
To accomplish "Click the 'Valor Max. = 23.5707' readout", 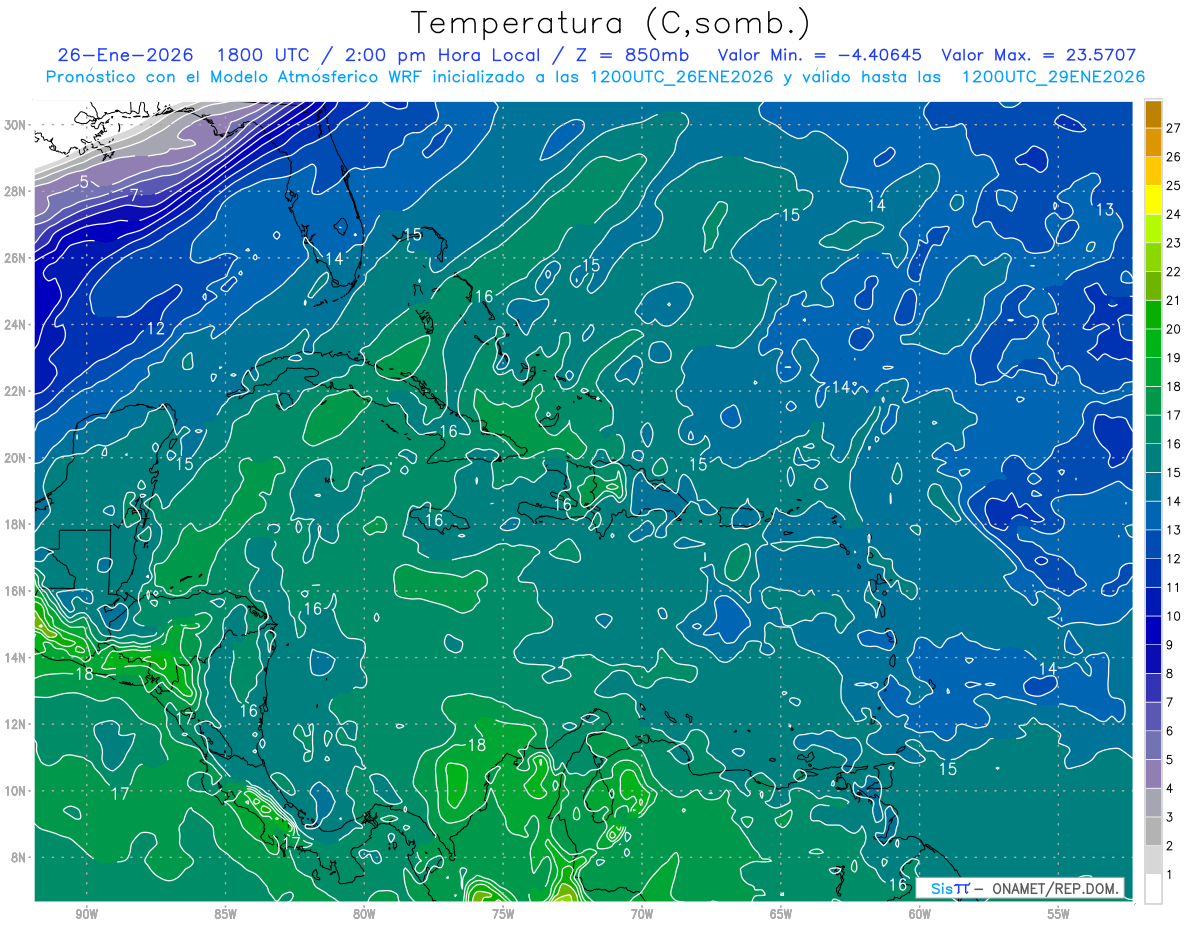I will coord(1039,55).
